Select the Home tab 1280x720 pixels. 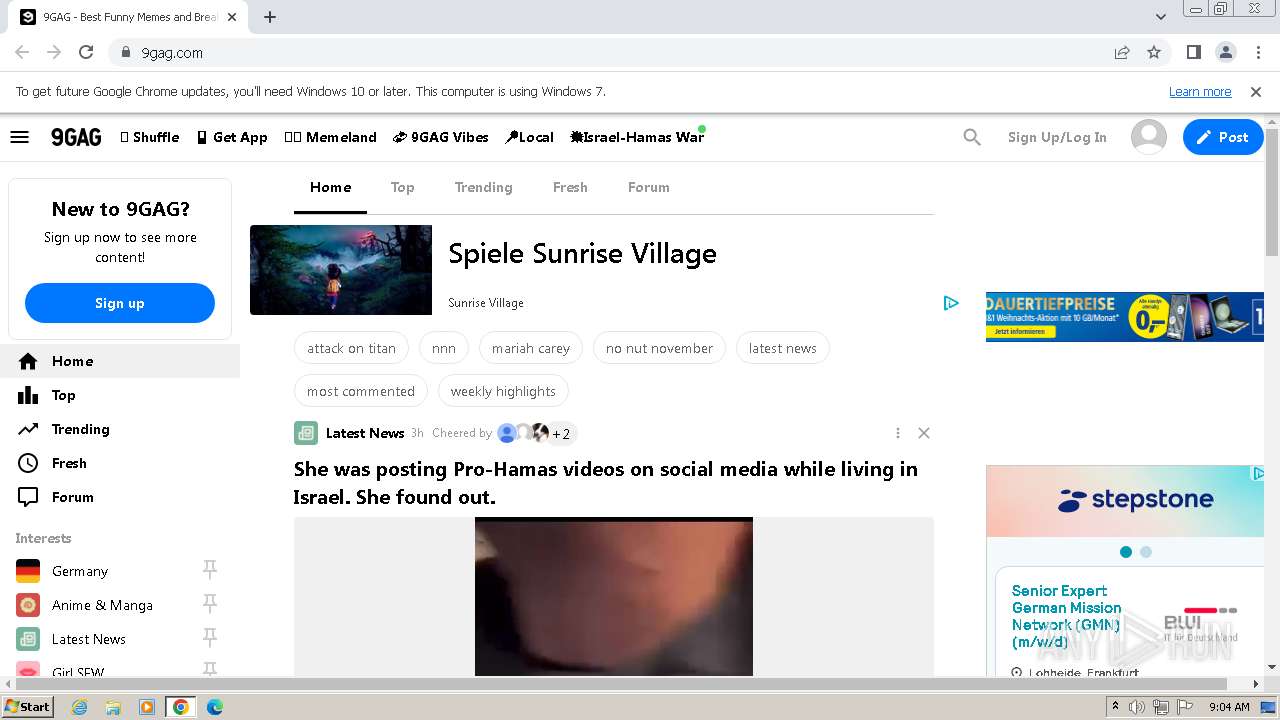[330, 187]
